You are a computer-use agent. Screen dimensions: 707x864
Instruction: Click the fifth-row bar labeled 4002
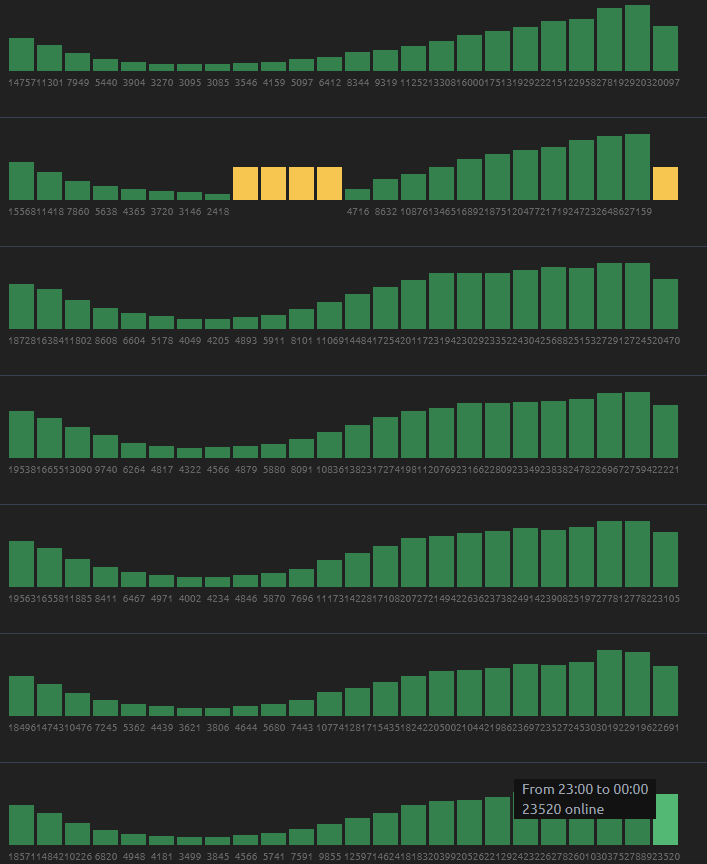[189, 582]
